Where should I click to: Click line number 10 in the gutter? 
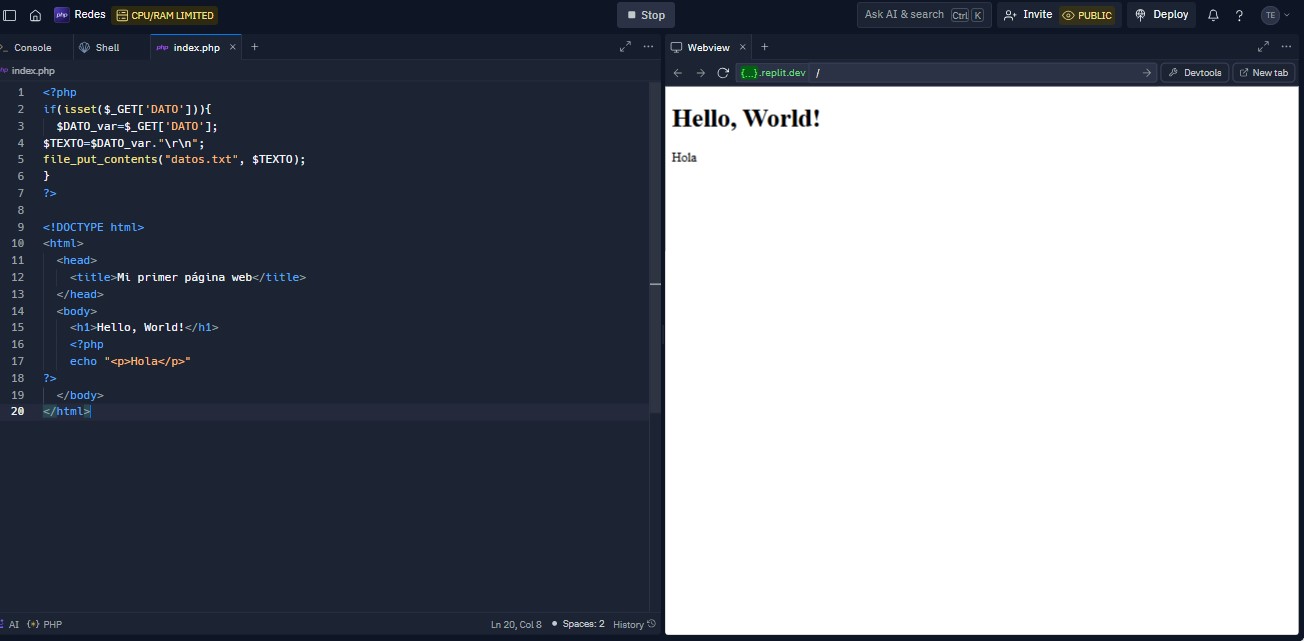(18, 243)
